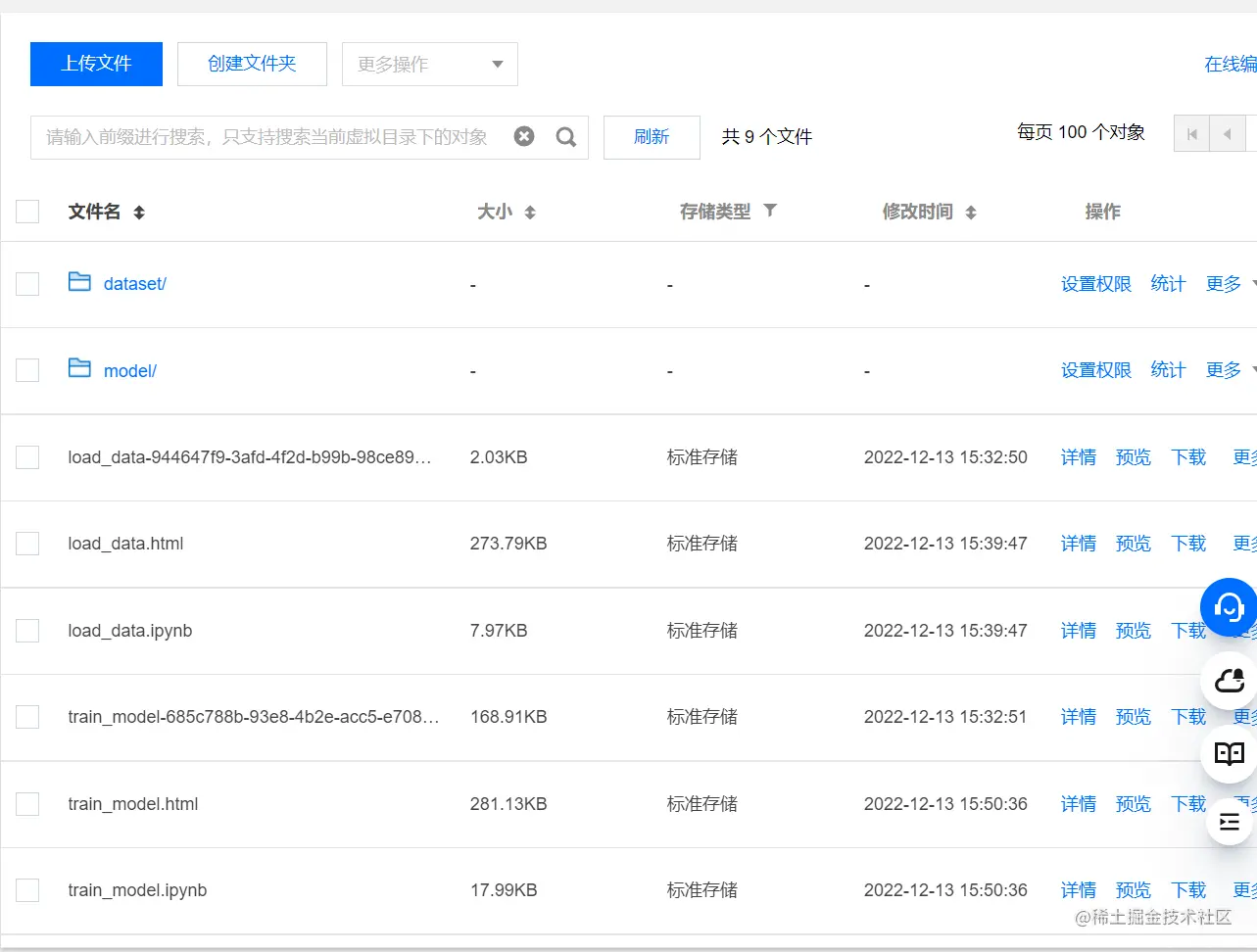
Task: Sort by modified time using the sort arrows
Action: tap(971, 213)
